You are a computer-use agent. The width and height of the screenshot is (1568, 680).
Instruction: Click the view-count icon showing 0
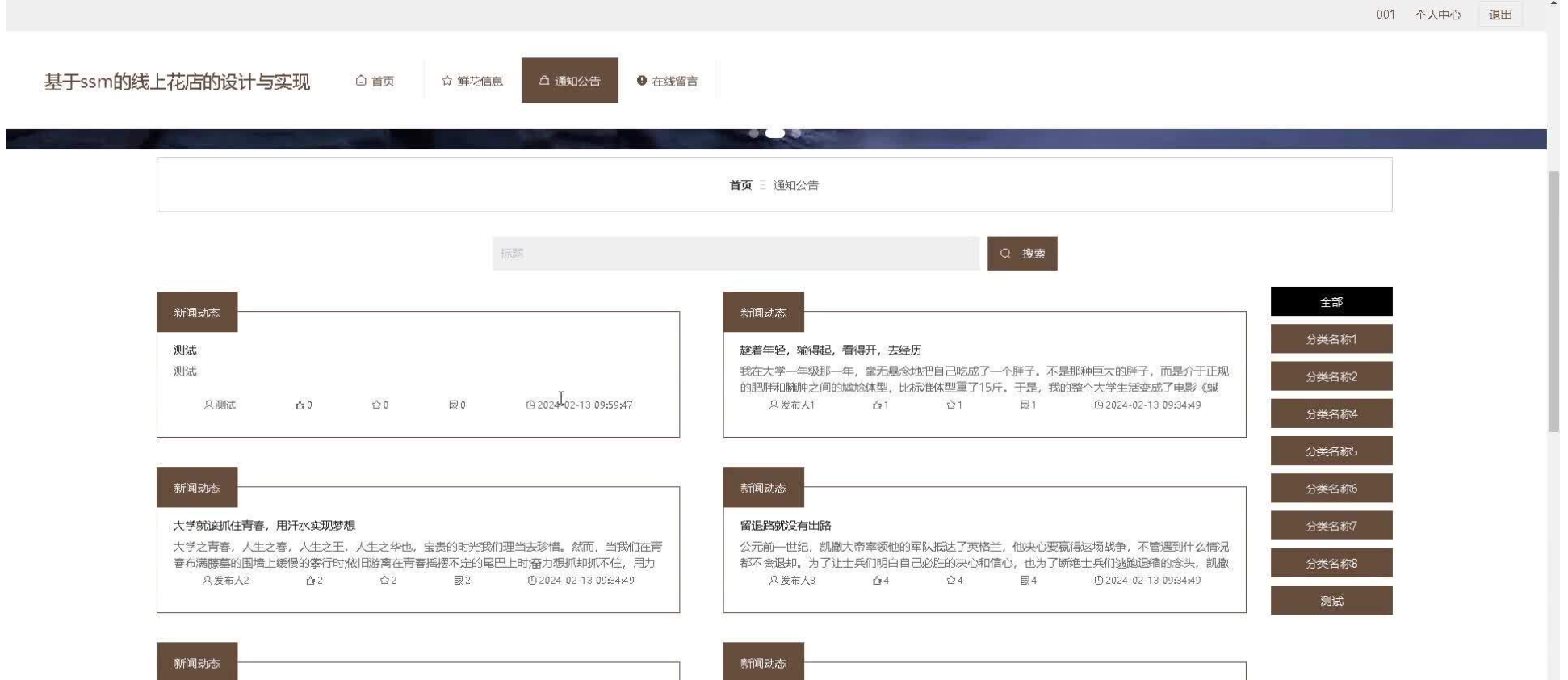454,405
